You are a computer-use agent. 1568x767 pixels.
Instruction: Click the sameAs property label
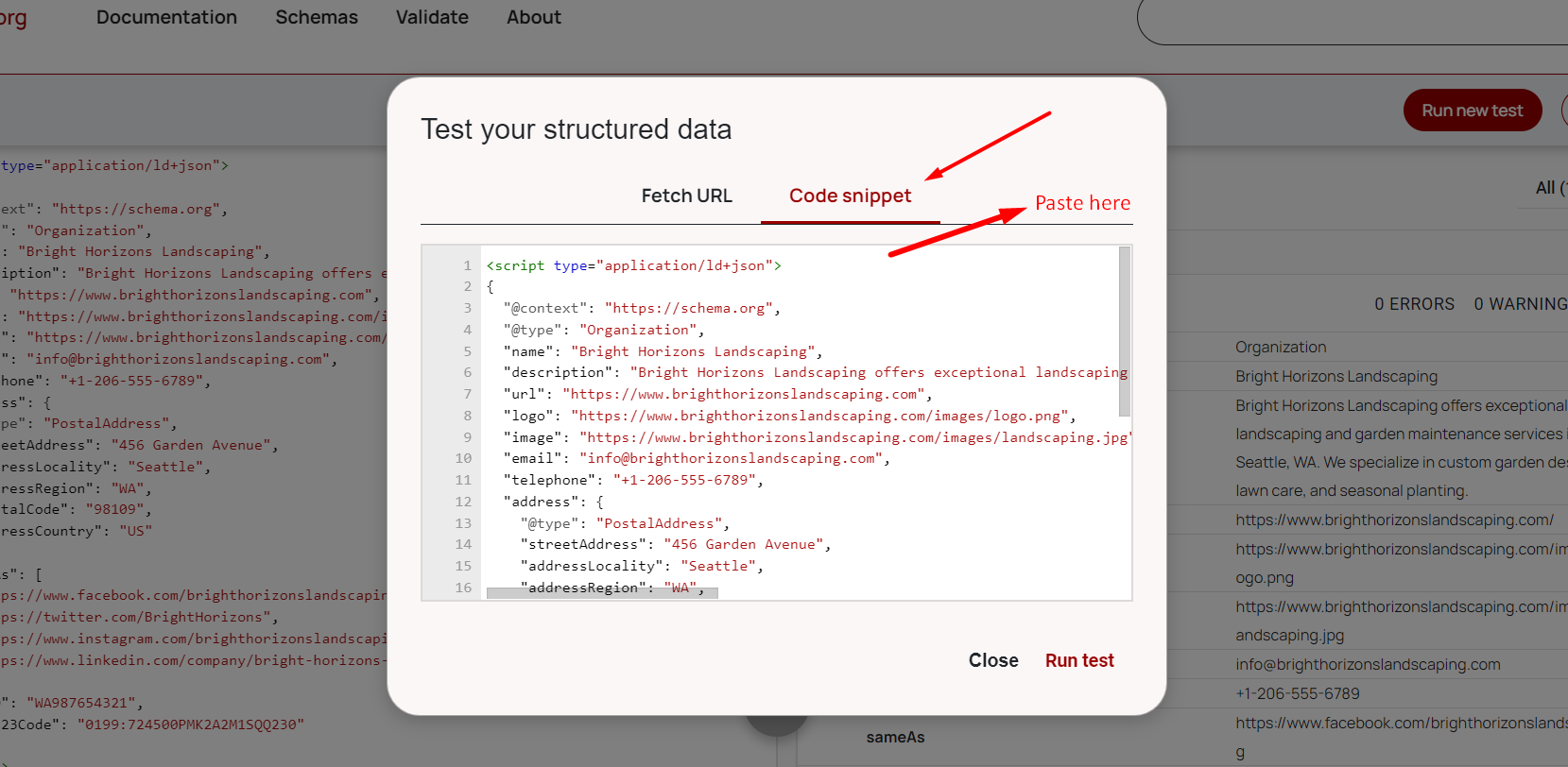click(x=895, y=737)
